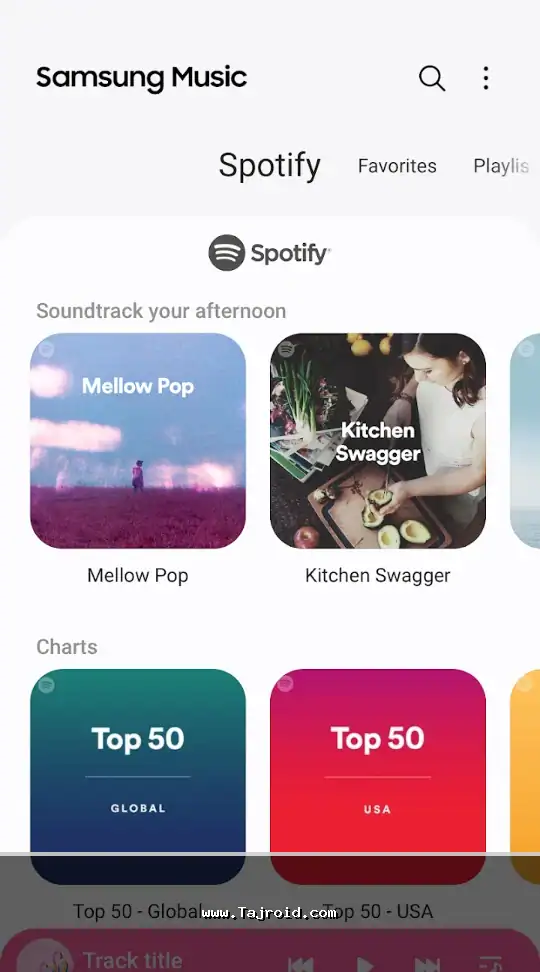Open the partially visible yellow chart cover

click(525, 776)
